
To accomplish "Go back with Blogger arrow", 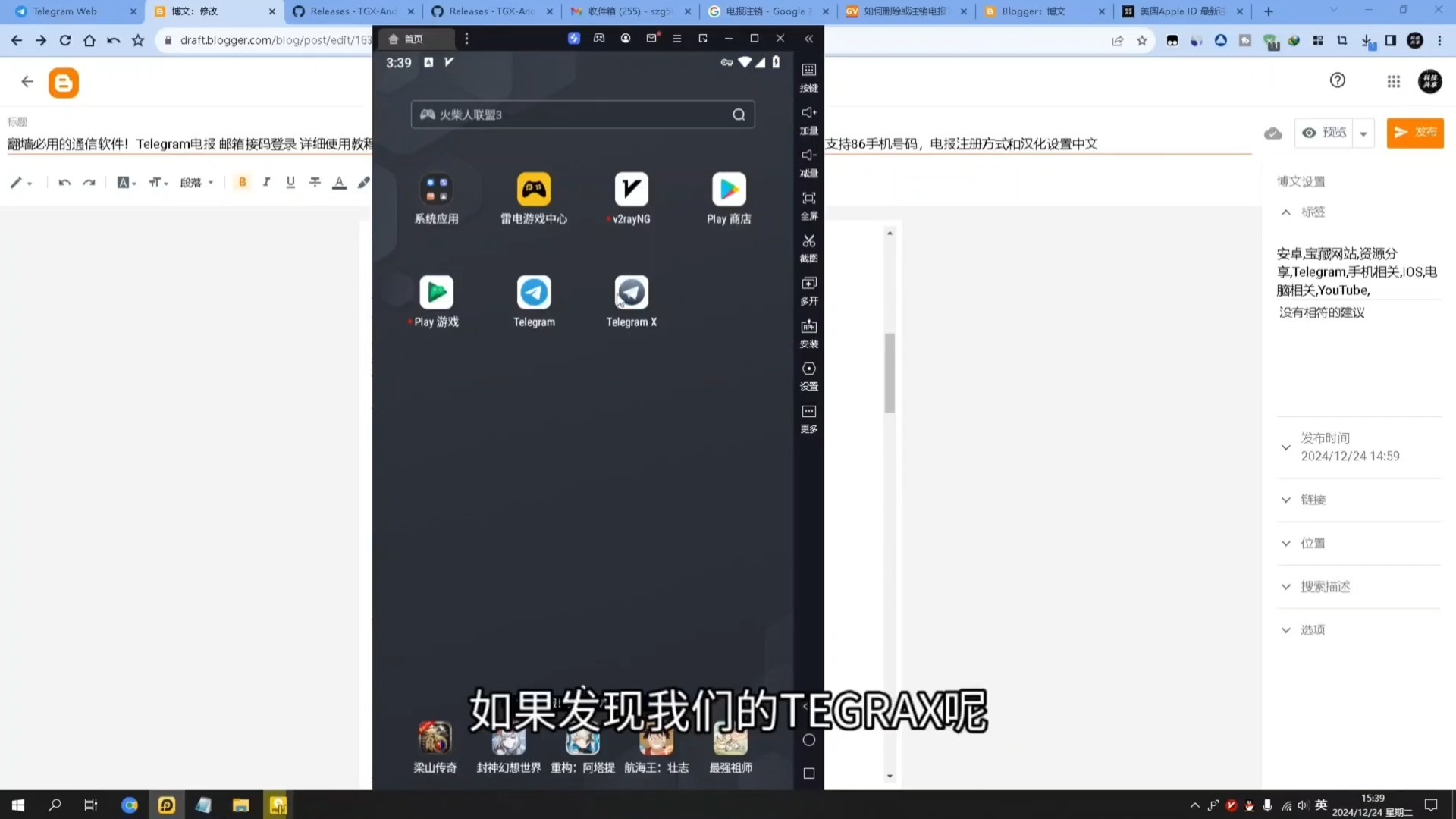I will (27, 82).
